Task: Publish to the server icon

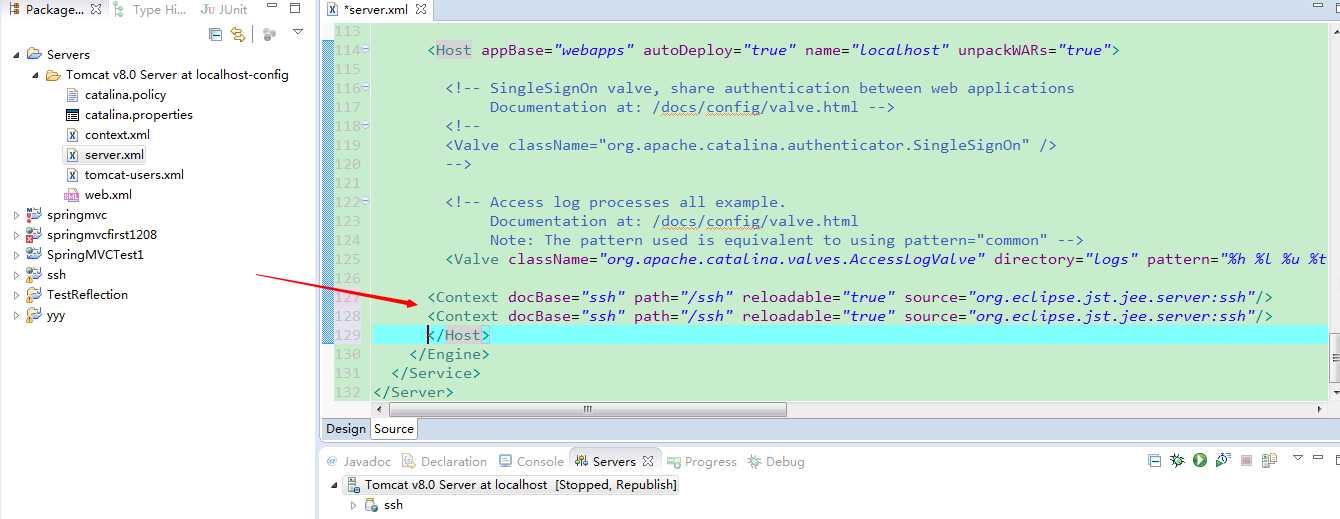Action: point(1269,461)
